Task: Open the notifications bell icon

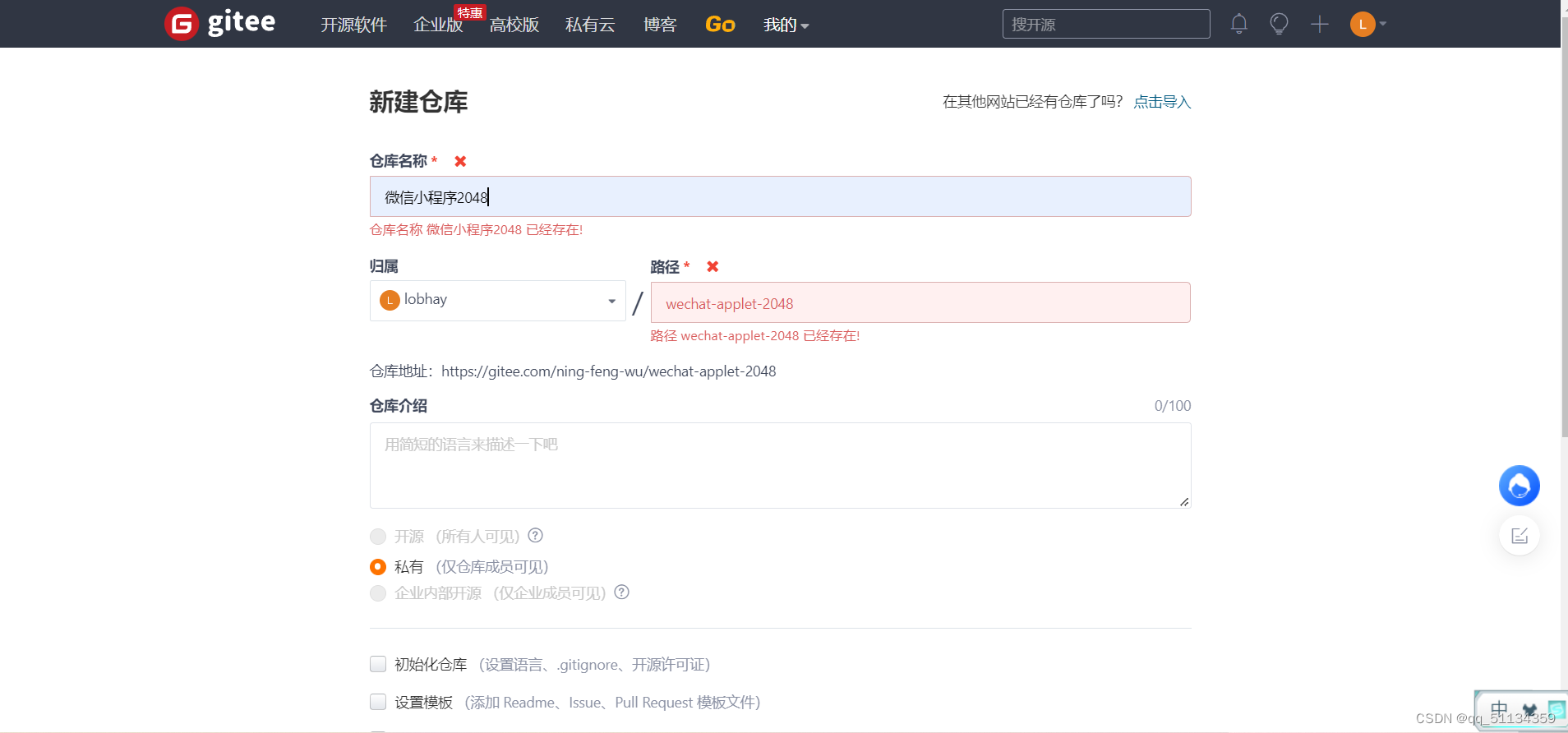Action: coord(1239,24)
